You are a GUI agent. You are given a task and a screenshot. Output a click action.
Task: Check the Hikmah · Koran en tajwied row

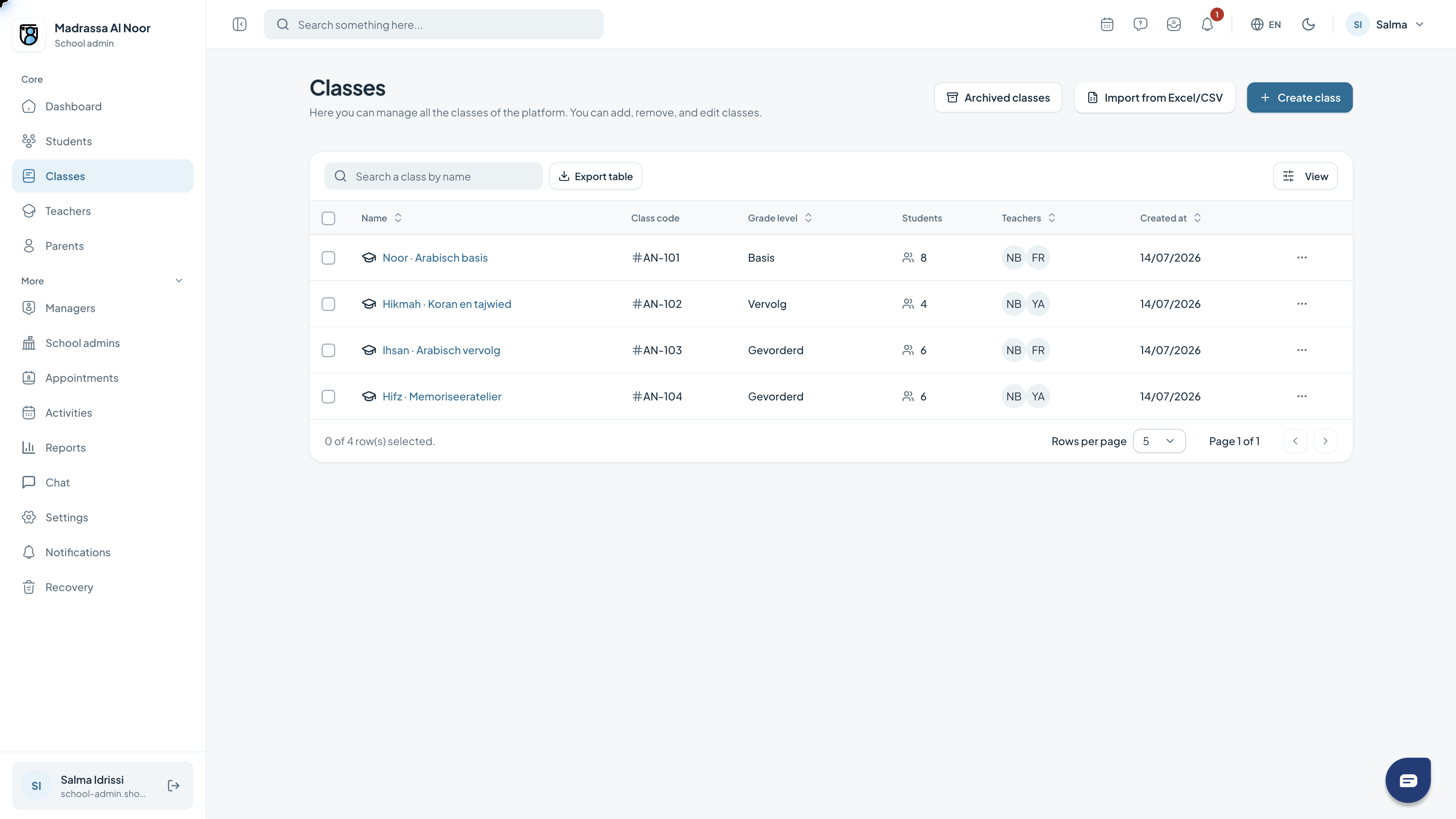coord(328,304)
